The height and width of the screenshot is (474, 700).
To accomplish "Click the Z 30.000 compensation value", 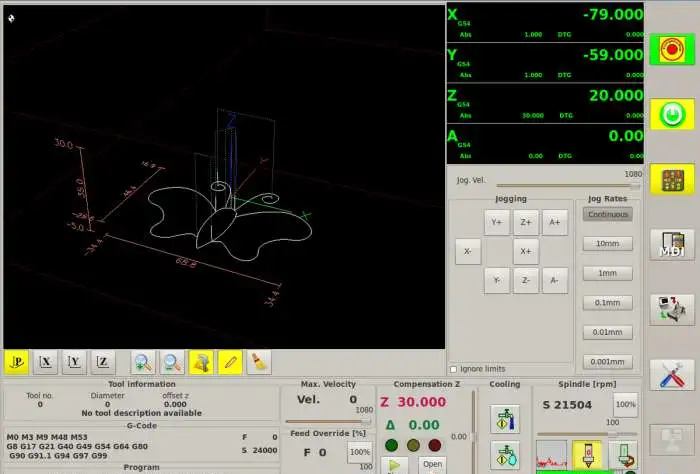I will pyautogui.click(x=413, y=402).
